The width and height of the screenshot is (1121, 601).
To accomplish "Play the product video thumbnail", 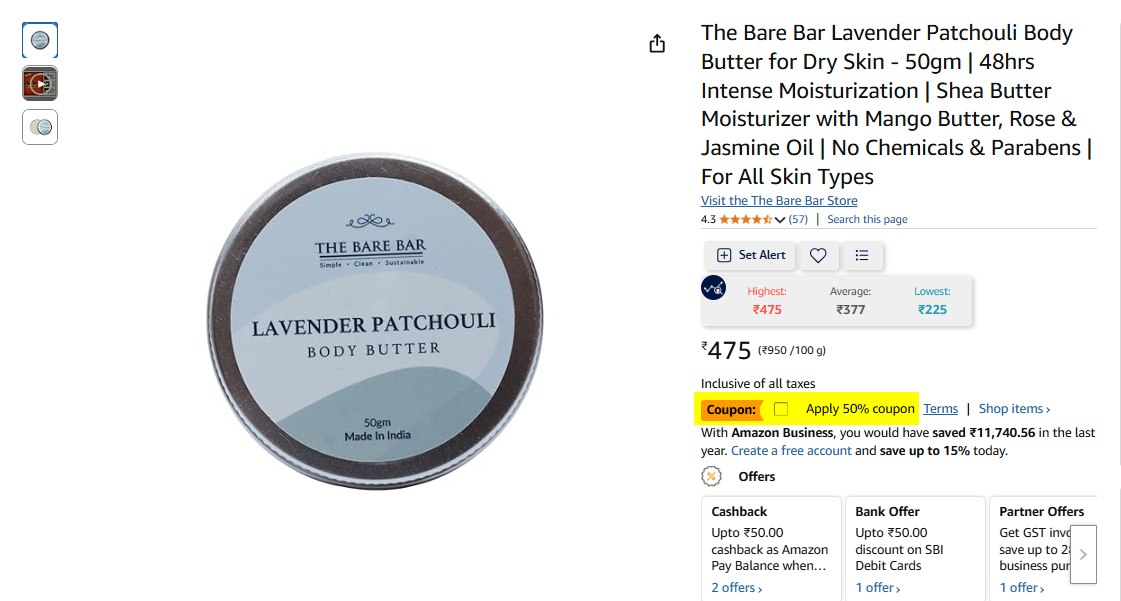I will (40, 84).
